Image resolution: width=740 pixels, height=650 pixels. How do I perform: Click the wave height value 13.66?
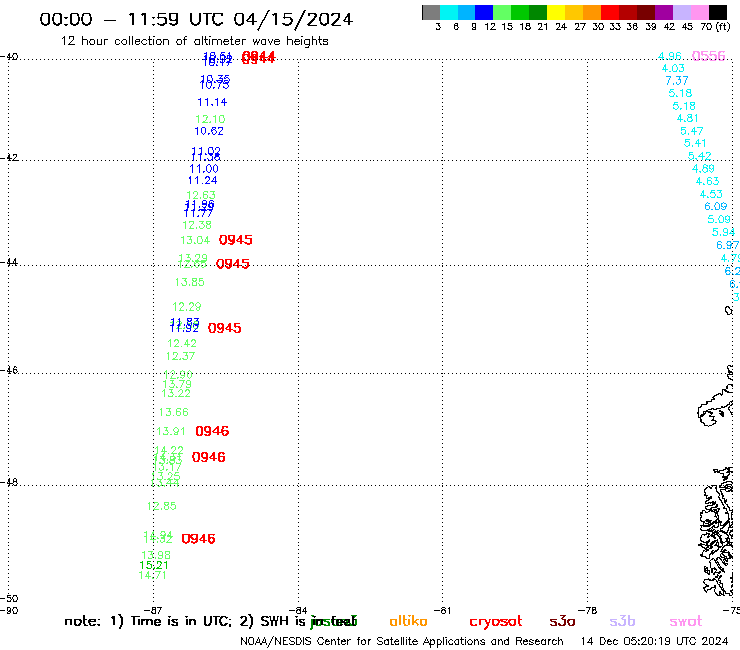point(174,412)
